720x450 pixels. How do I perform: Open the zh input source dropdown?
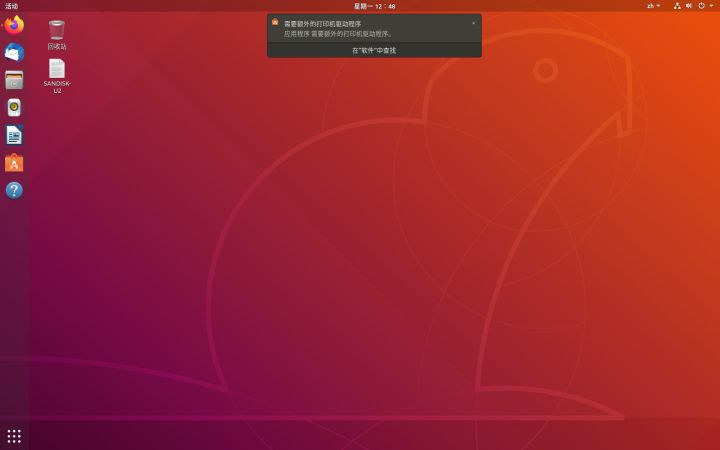[x=653, y=6]
